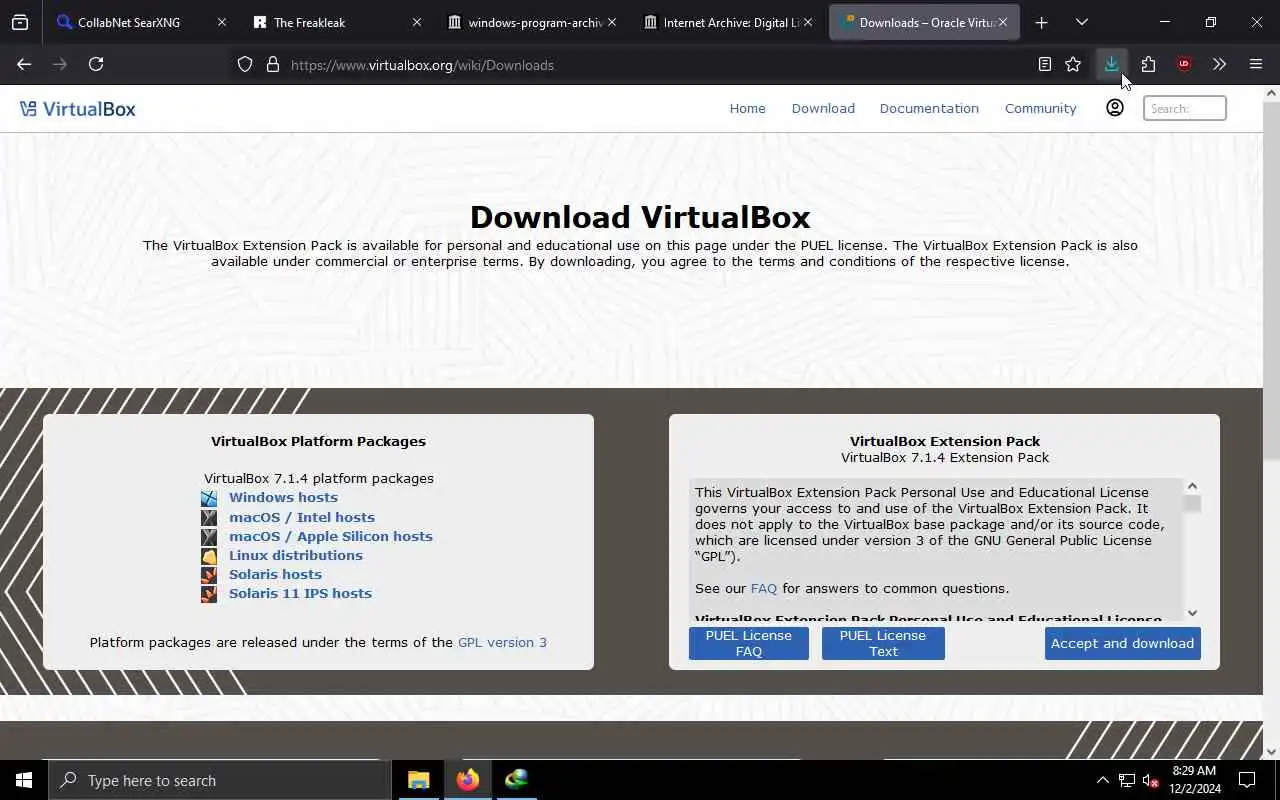
Task: Close the Downloads – Oracle VirtualBox tab
Action: pyautogui.click(x=1002, y=22)
